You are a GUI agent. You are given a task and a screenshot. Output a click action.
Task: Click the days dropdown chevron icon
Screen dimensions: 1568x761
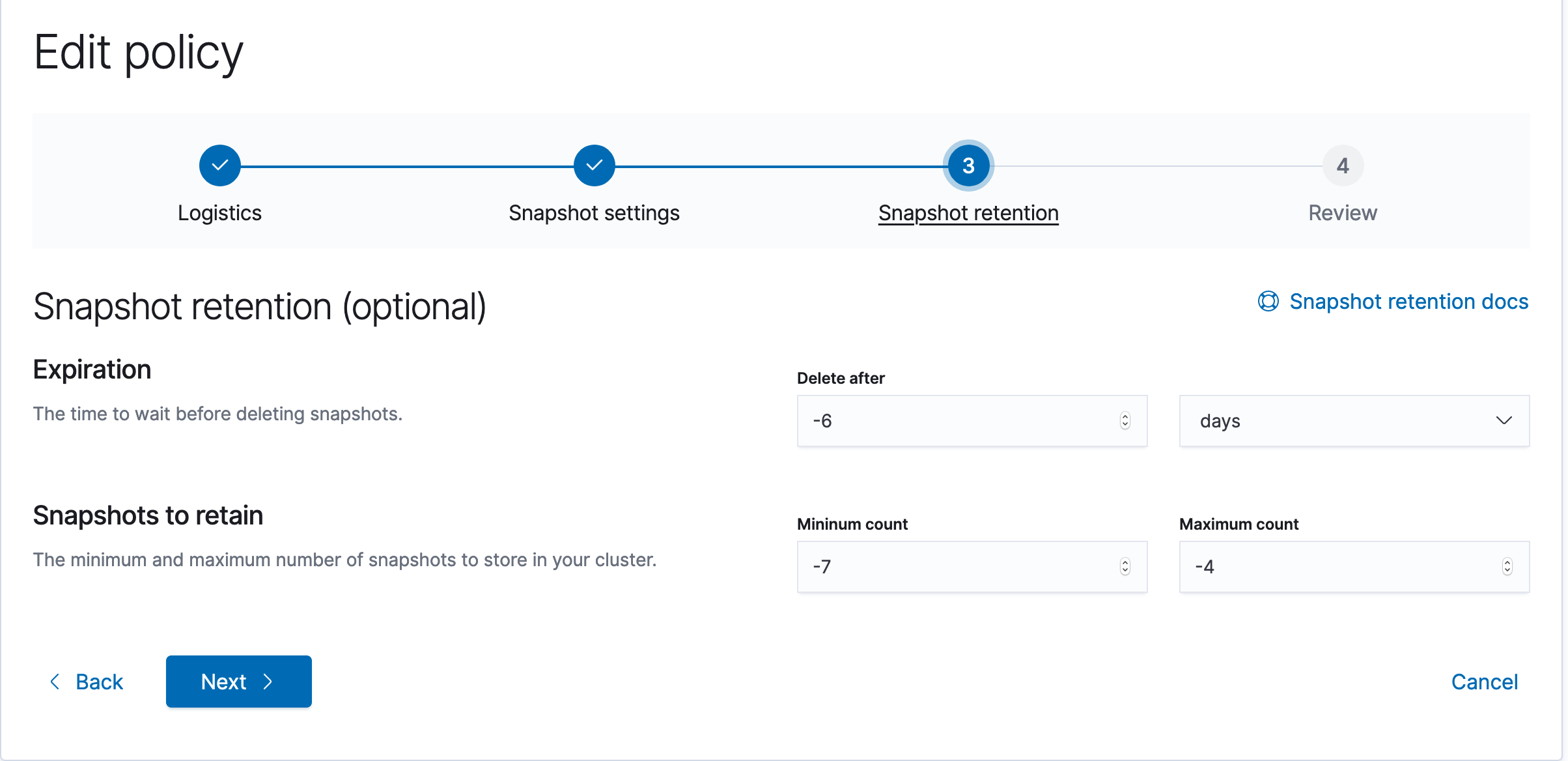pyautogui.click(x=1504, y=421)
